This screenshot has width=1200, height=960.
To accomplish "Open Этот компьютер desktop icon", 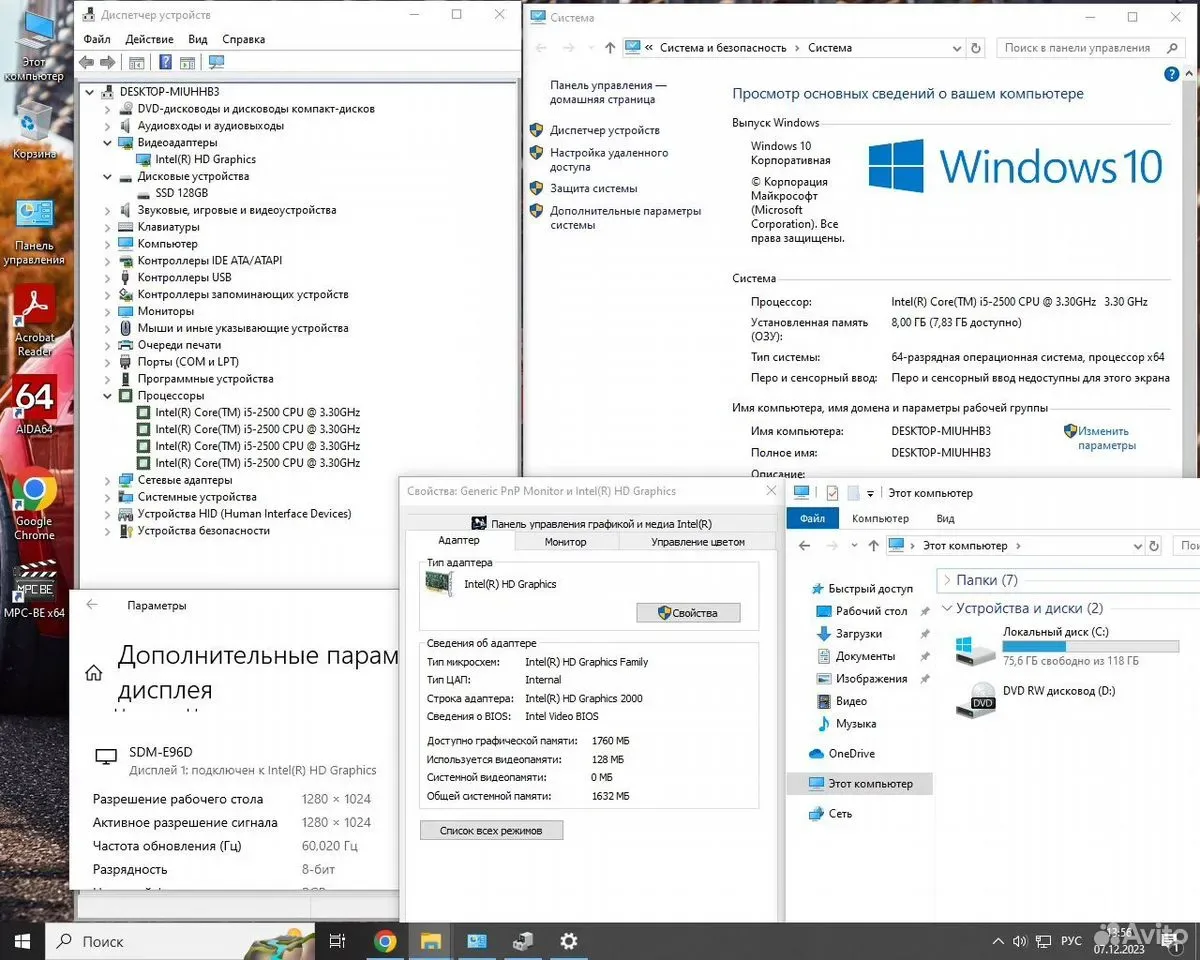I will pyautogui.click(x=34, y=45).
